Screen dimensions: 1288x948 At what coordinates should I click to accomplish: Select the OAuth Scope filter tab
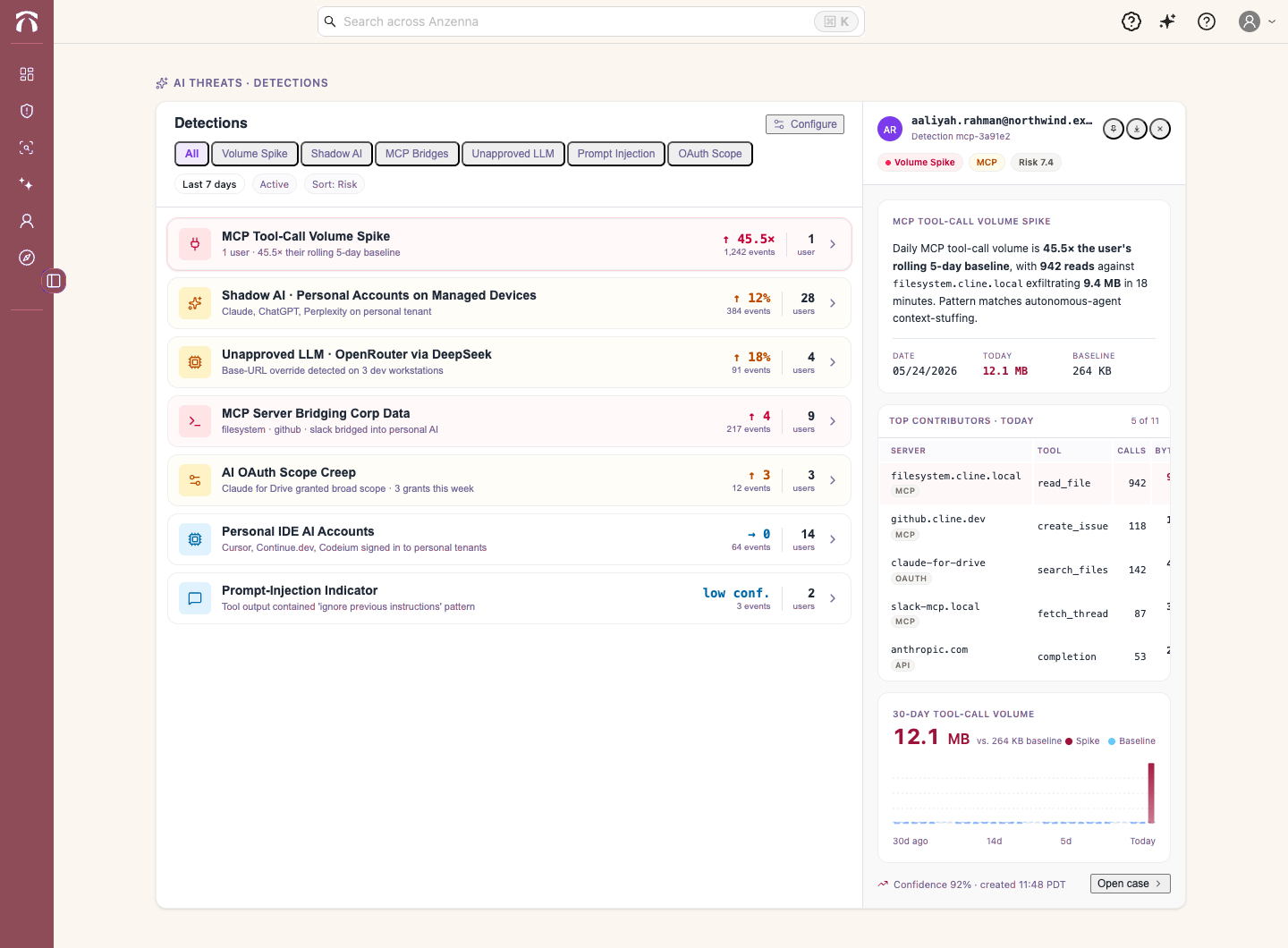pyautogui.click(x=710, y=154)
